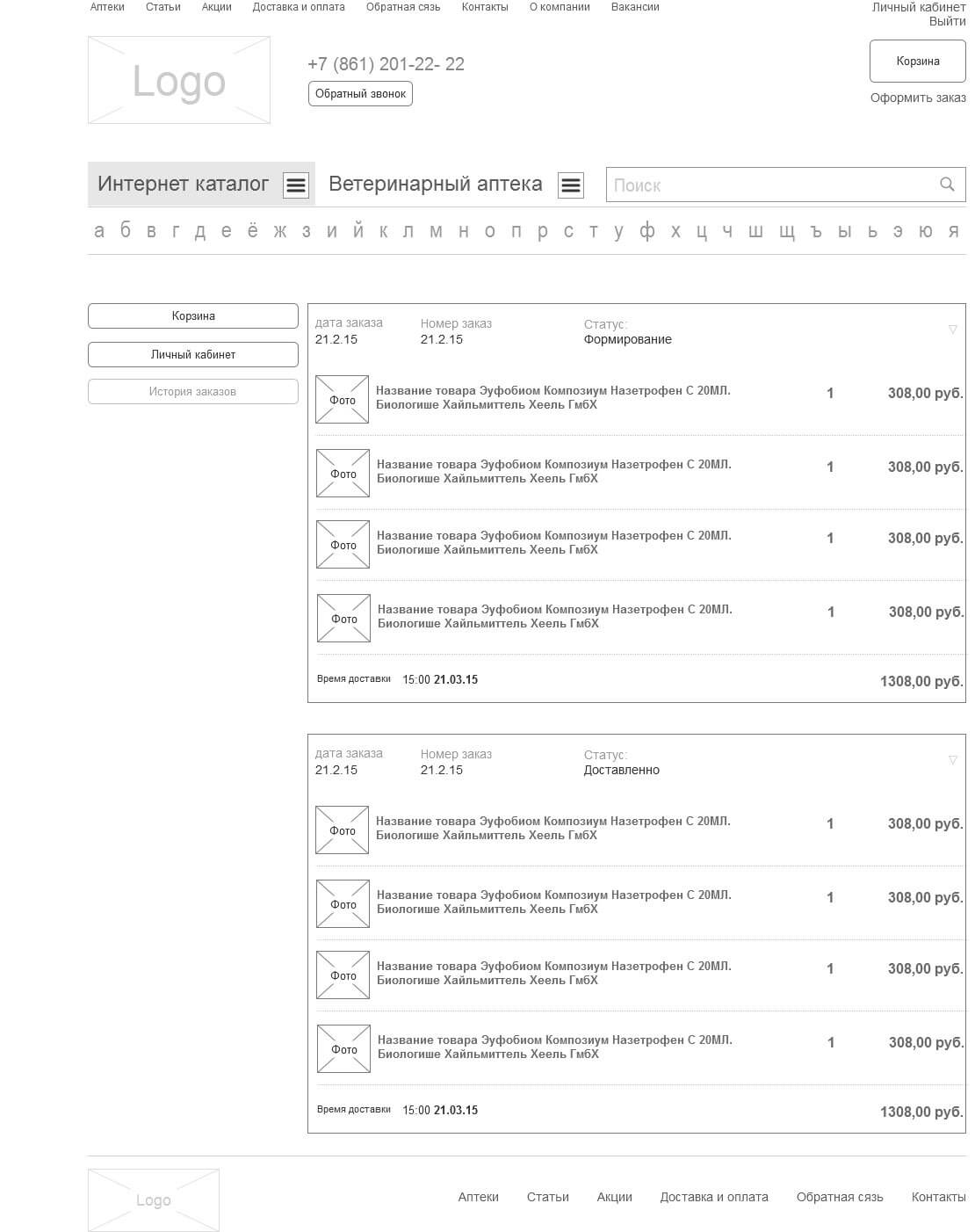Open the Корзина button in header
This screenshot has height=1232, width=975.
(918, 62)
